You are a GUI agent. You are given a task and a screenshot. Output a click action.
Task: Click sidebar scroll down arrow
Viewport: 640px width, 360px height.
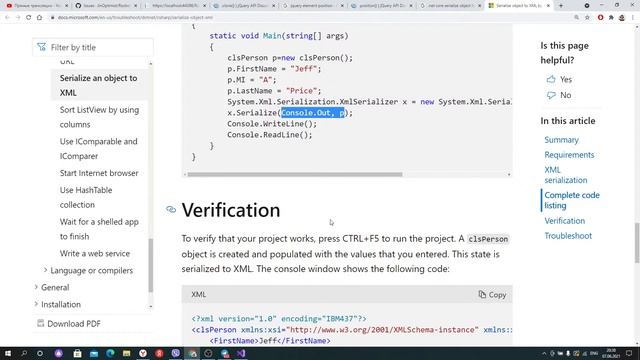(151, 306)
